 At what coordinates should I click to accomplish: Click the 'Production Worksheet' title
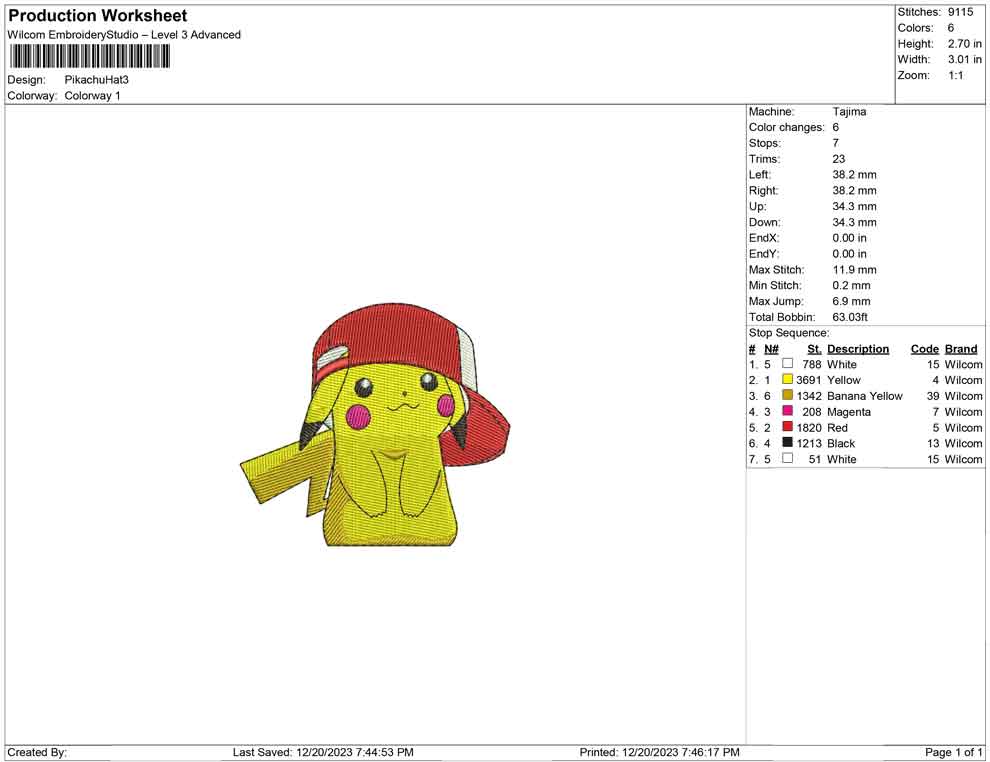click(98, 16)
